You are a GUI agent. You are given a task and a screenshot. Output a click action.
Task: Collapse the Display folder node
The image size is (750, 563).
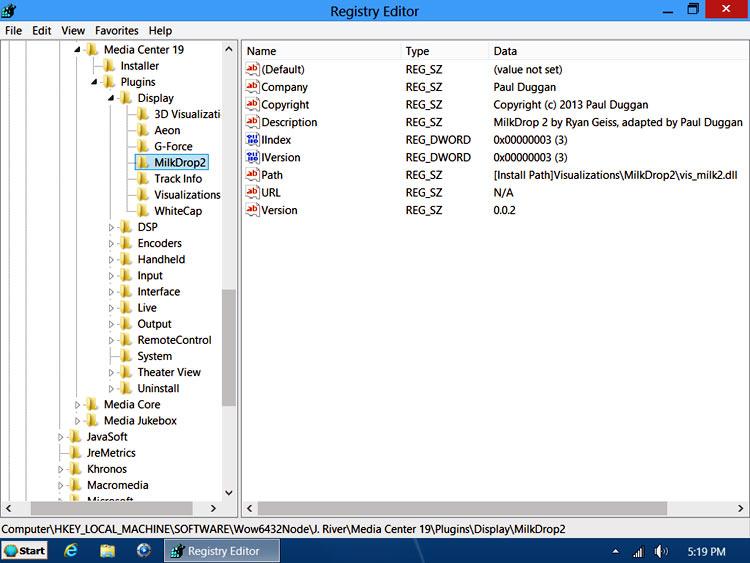click(x=112, y=98)
